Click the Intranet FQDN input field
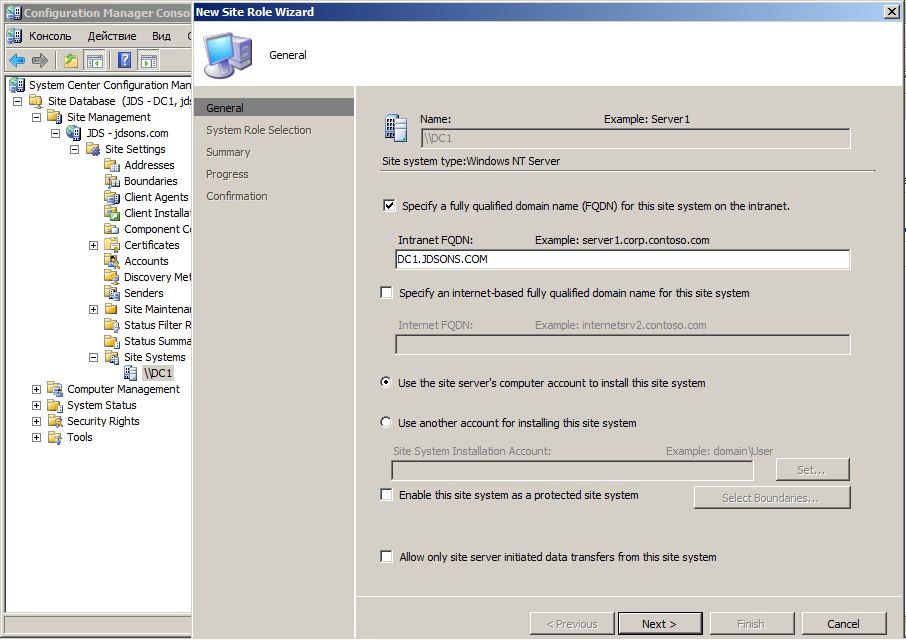This screenshot has width=906, height=640. pyautogui.click(x=623, y=259)
